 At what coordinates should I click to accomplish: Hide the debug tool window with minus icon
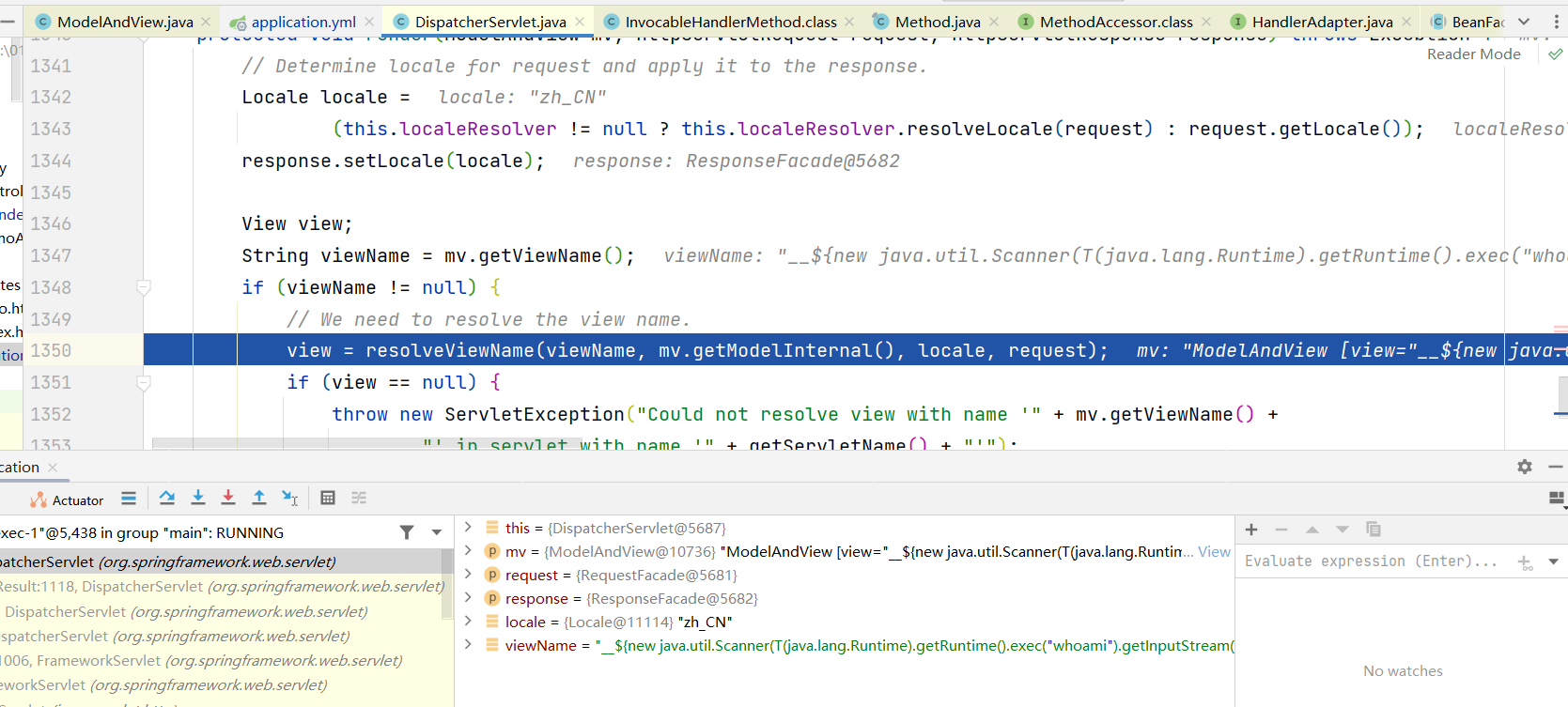1556,467
